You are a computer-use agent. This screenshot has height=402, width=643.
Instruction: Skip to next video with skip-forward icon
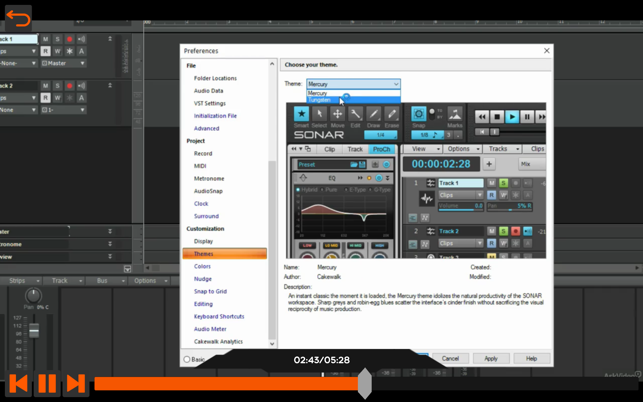pos(76,383)
